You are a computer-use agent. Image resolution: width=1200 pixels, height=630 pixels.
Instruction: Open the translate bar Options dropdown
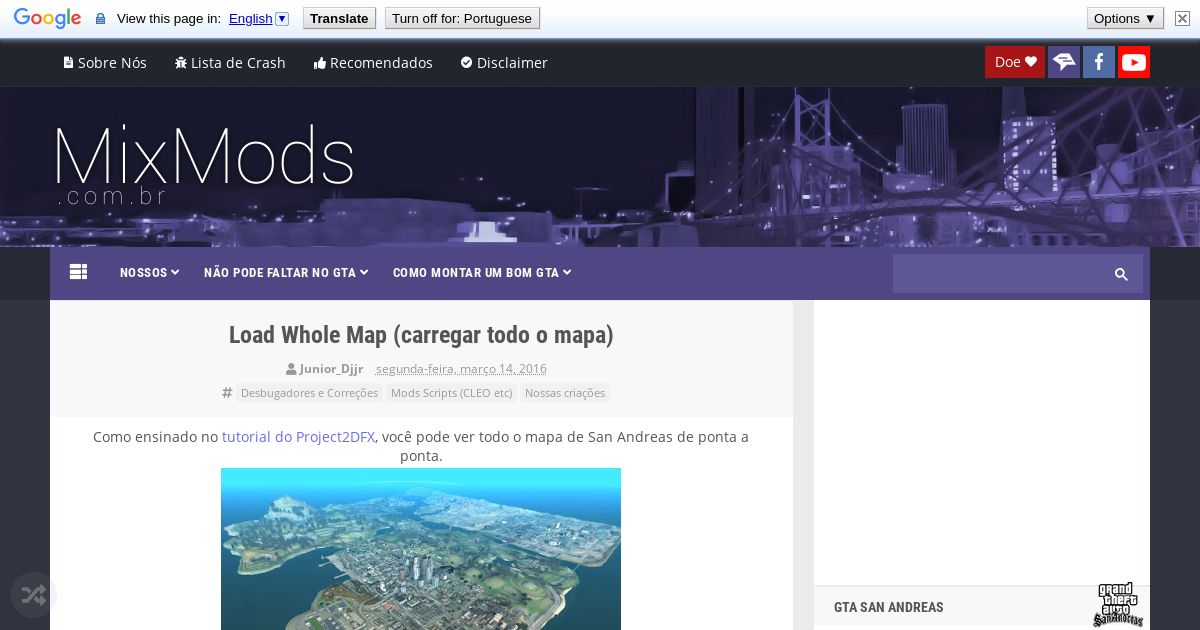(1125, 18)
